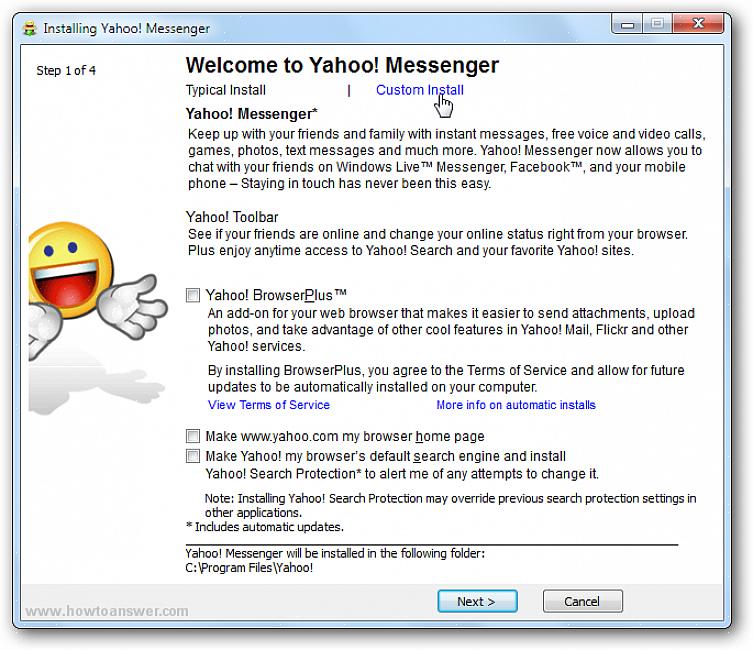This screenshot has width=753, height=650.
Task: Click the 'Welcome to Yahoo! Messenger' heading
Action: 342,65
